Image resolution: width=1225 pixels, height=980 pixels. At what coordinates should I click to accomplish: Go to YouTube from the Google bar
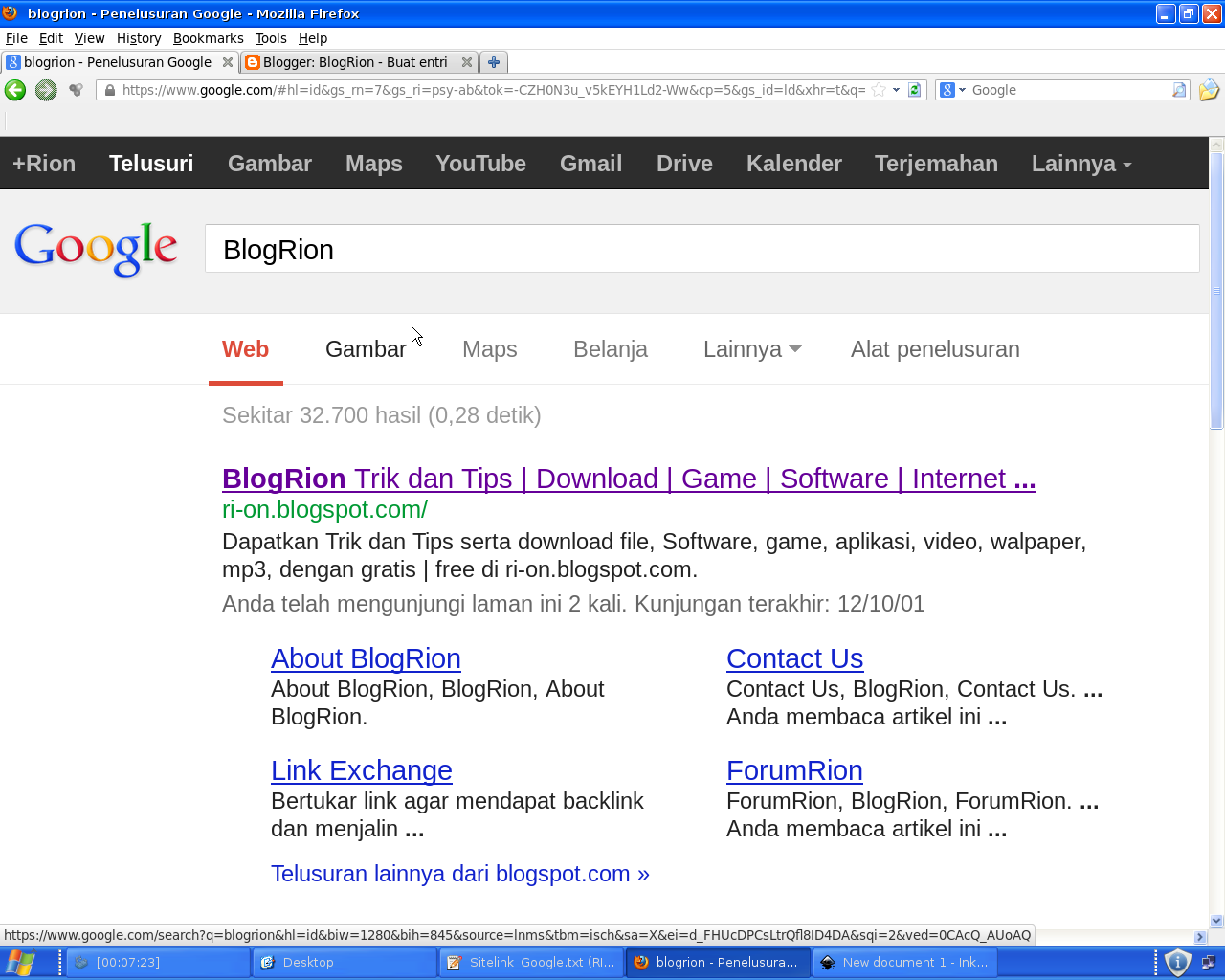pos(480,164)
